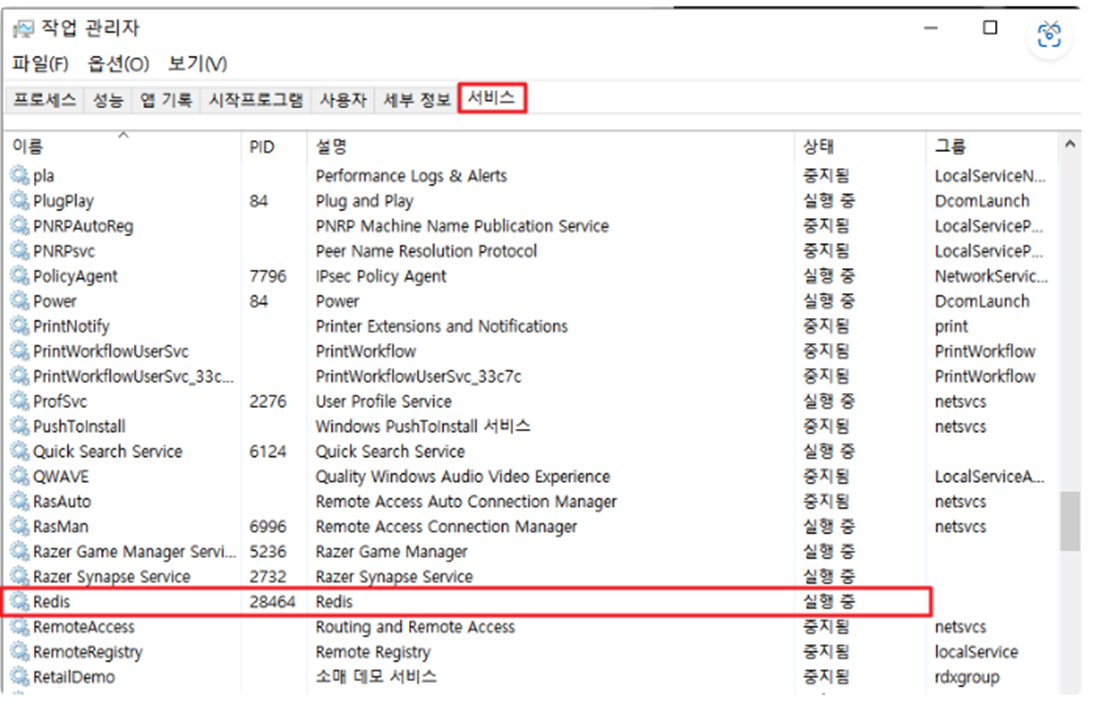Image resolution: width=1108 pixels, height=715 pixels.
Task: Click the PushToInstall service icon
Action: click(x=20, y=426)
